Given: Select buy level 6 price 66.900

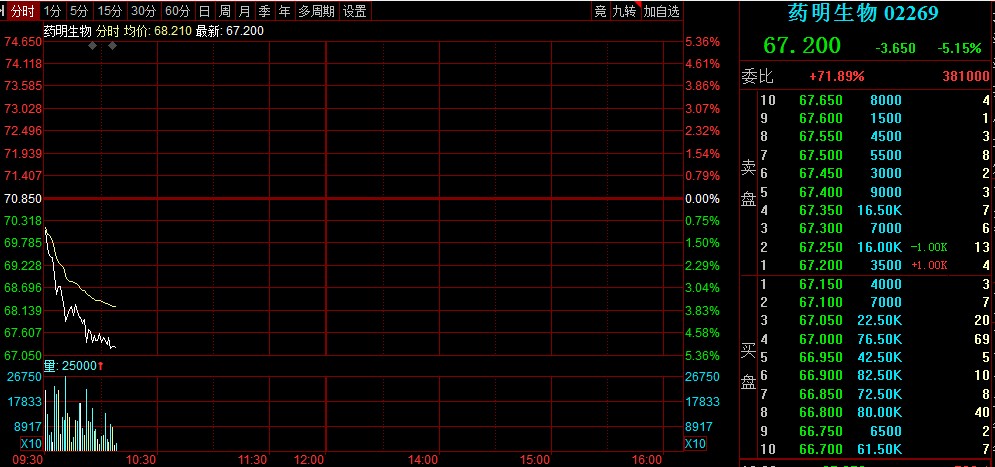Looking at the screenshot, I should [820, 376].
